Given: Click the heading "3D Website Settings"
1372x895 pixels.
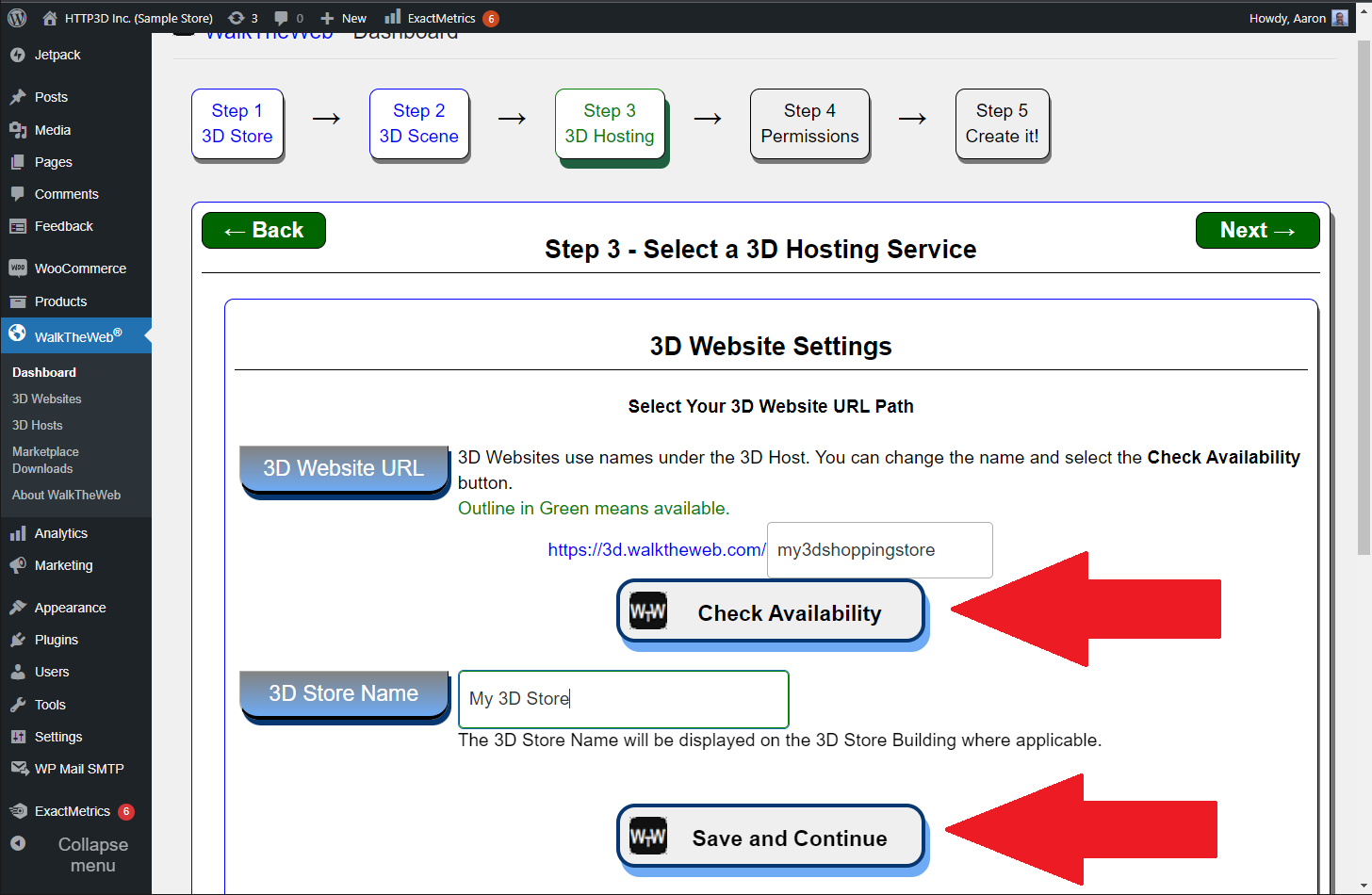Looking at the screenshot, I should pyautogui.click(x=771, y=346).
